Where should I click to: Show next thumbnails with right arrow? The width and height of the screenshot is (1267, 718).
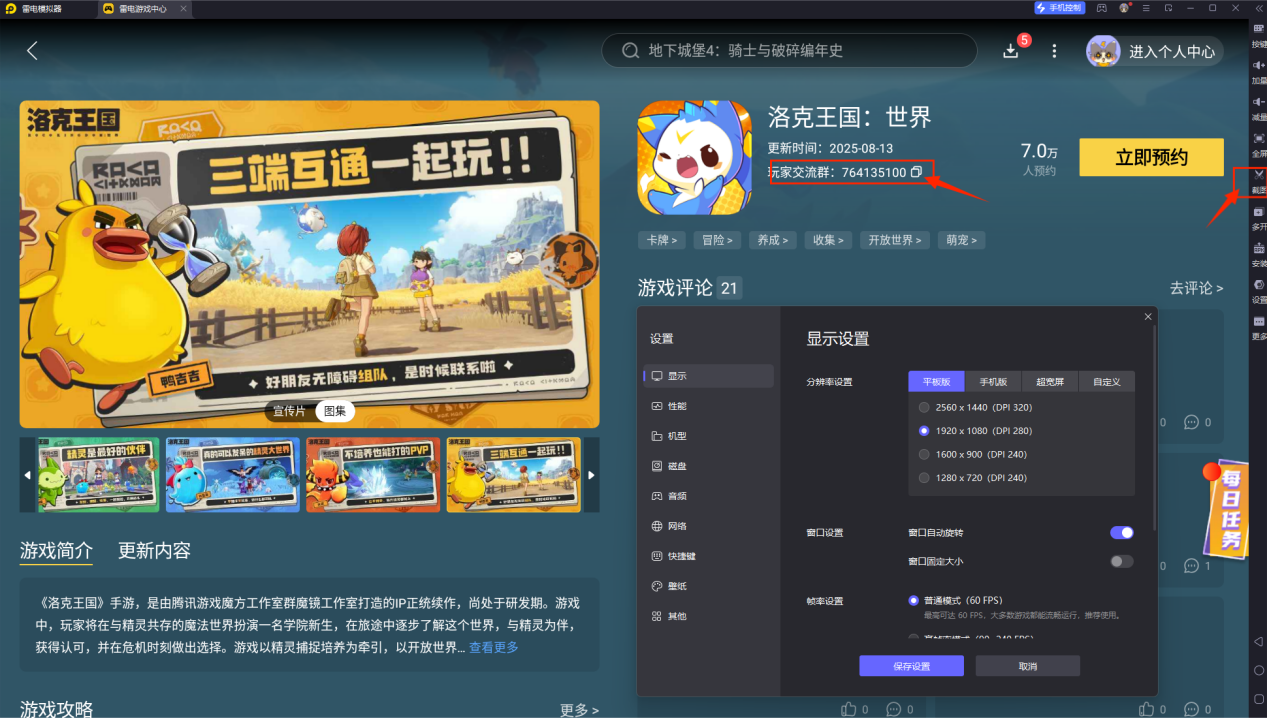coord(591,475)
